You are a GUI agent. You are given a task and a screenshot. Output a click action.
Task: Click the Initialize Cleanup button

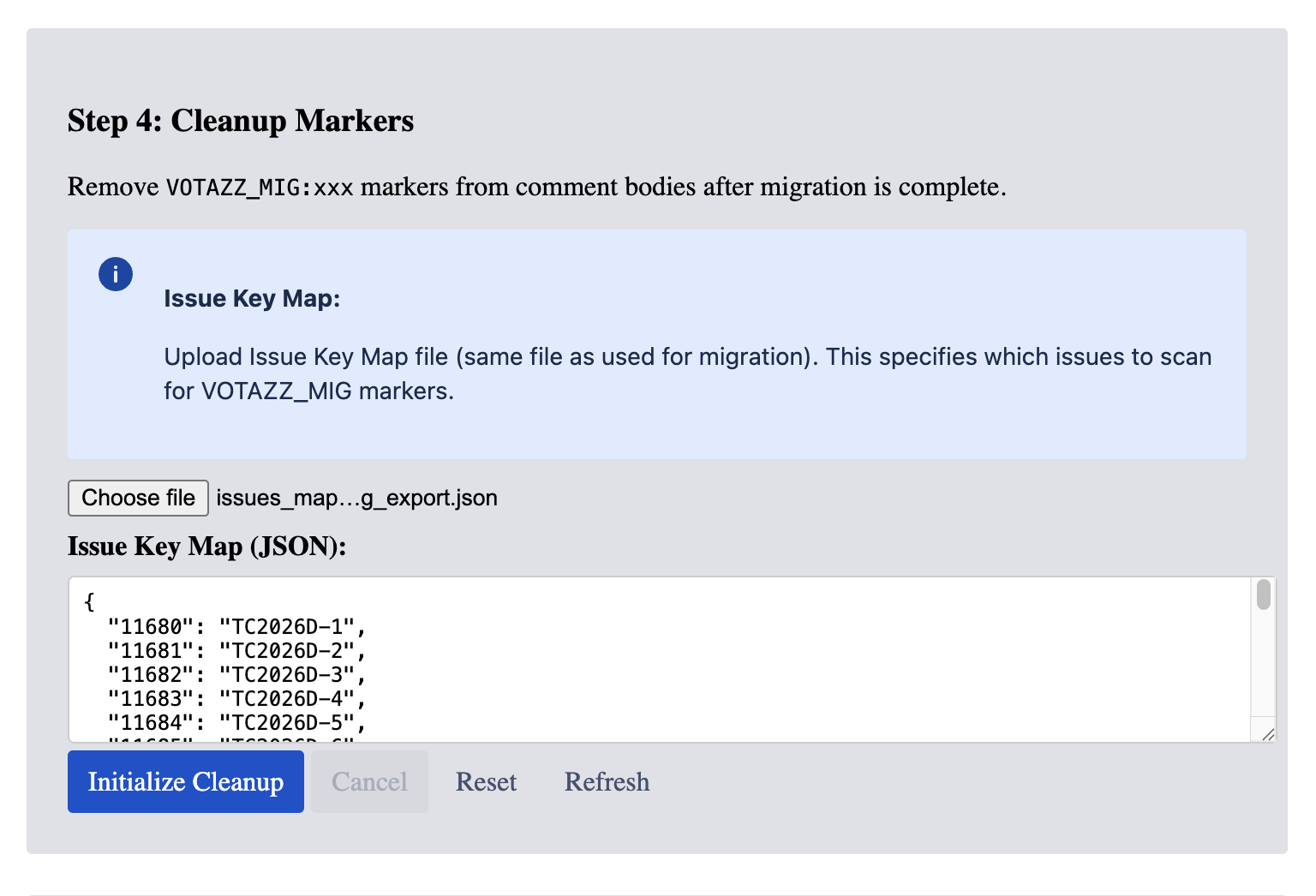185,781
